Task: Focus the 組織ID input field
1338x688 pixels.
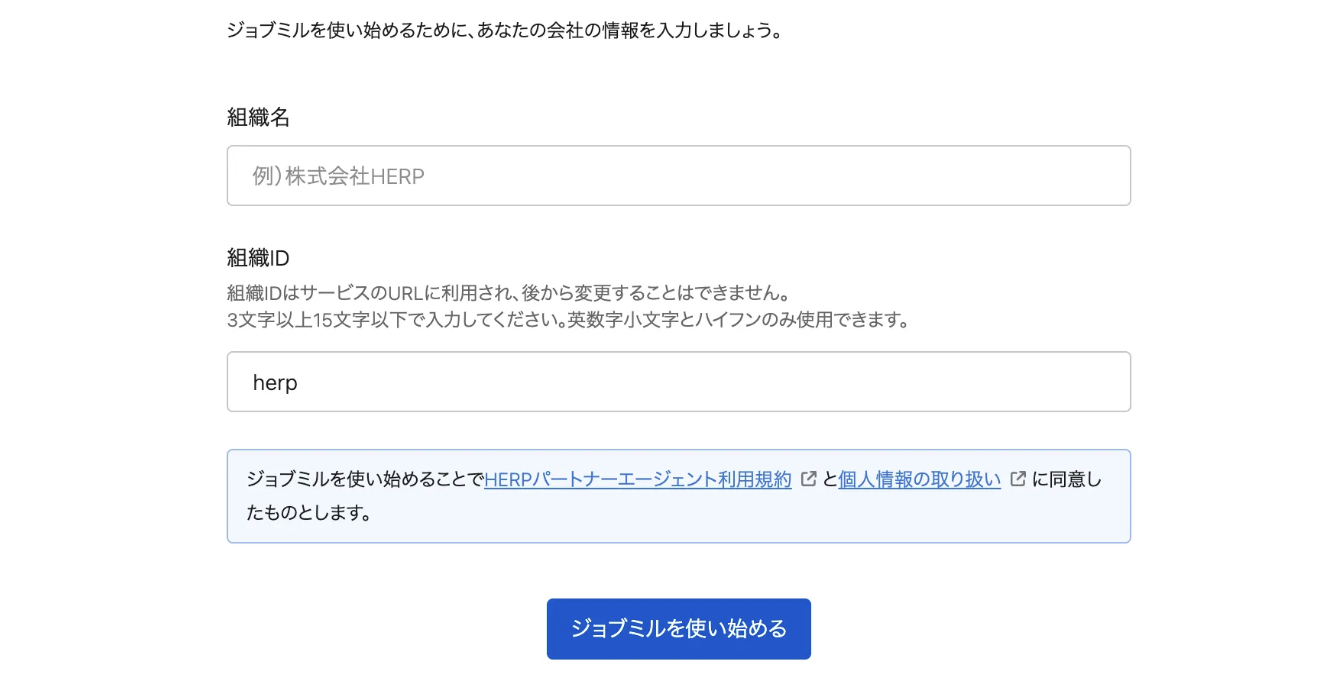Action: click(x=678, y=382)
